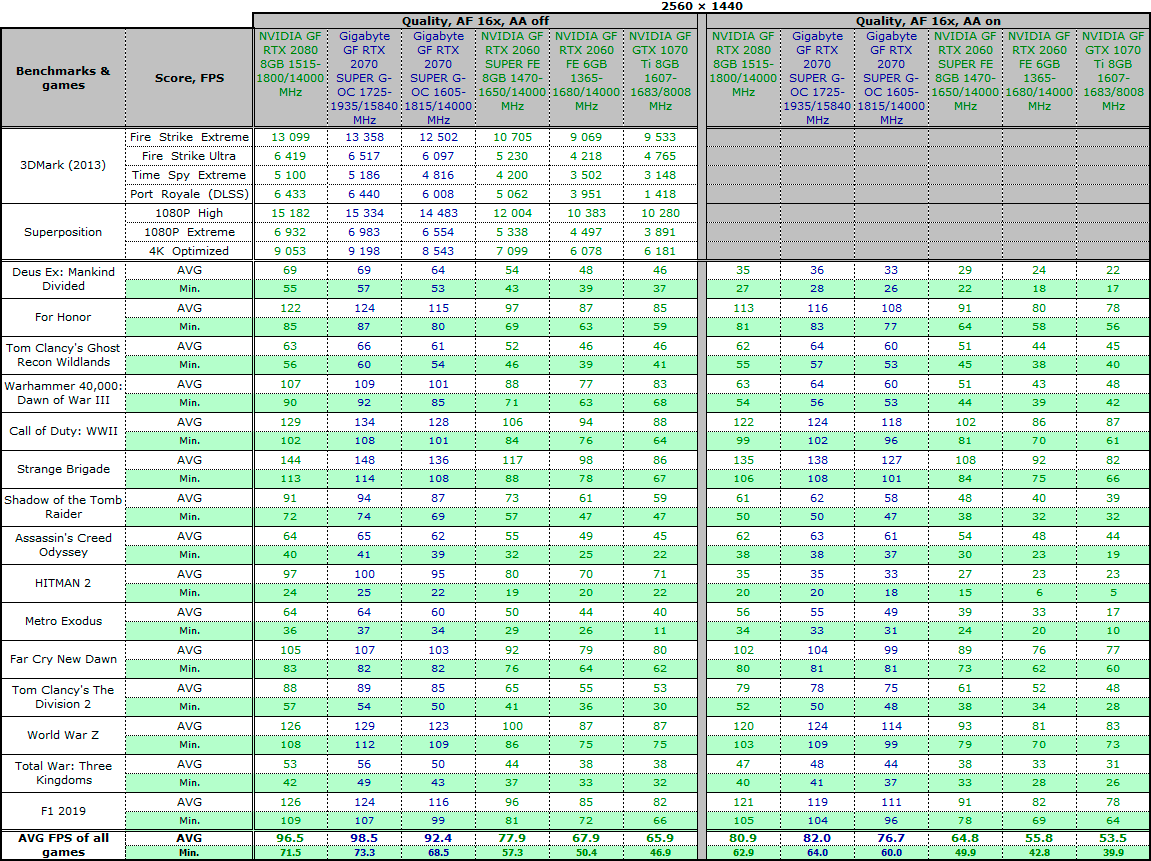1151x861 pixels.
Task: Click the '4K Optimized' preset label
Action: click(189, 251)
